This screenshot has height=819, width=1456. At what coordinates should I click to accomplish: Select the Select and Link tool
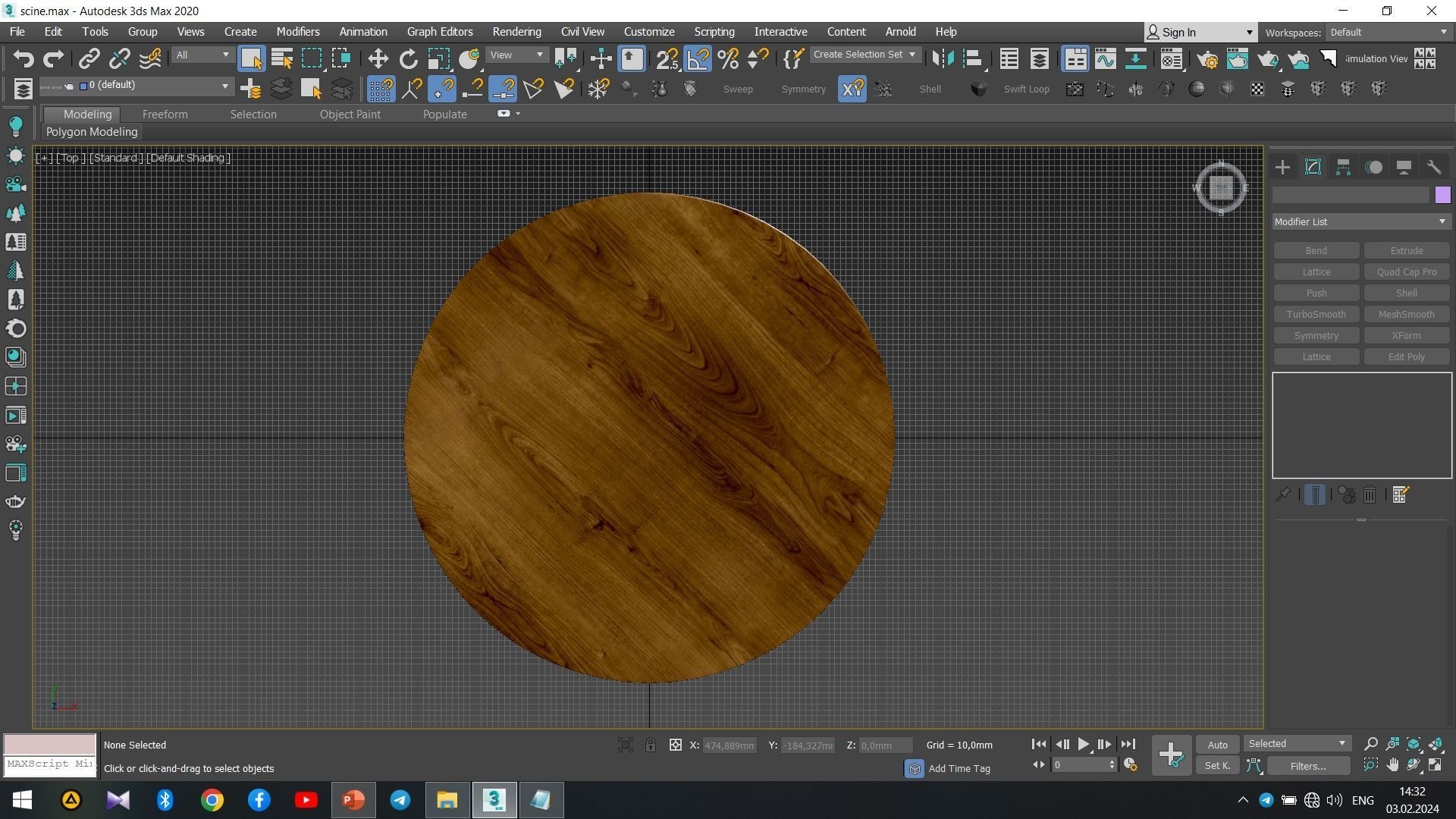89,58
